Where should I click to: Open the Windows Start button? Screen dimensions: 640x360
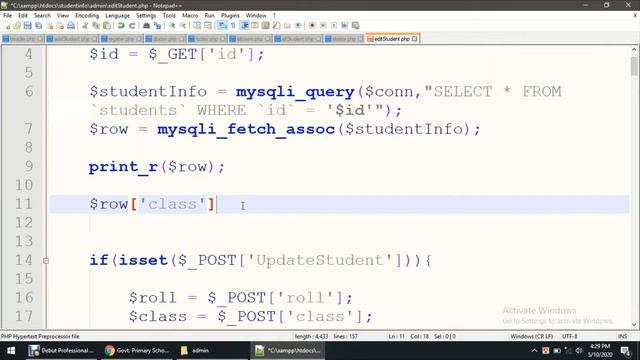(x=11, y=351)
